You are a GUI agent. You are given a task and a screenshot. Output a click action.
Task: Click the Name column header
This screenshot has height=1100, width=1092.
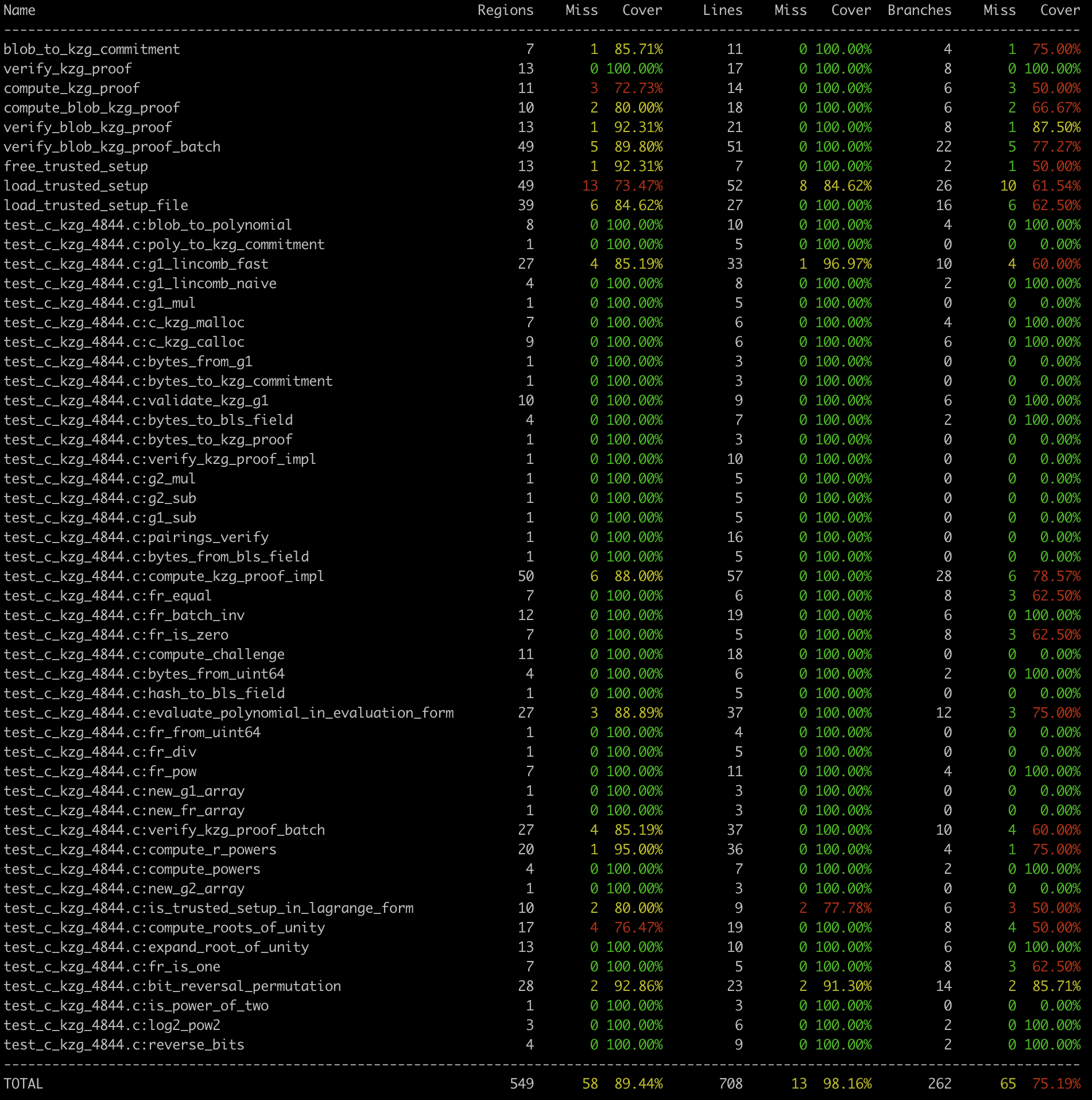pyautogui.click(x=20, y=10)
